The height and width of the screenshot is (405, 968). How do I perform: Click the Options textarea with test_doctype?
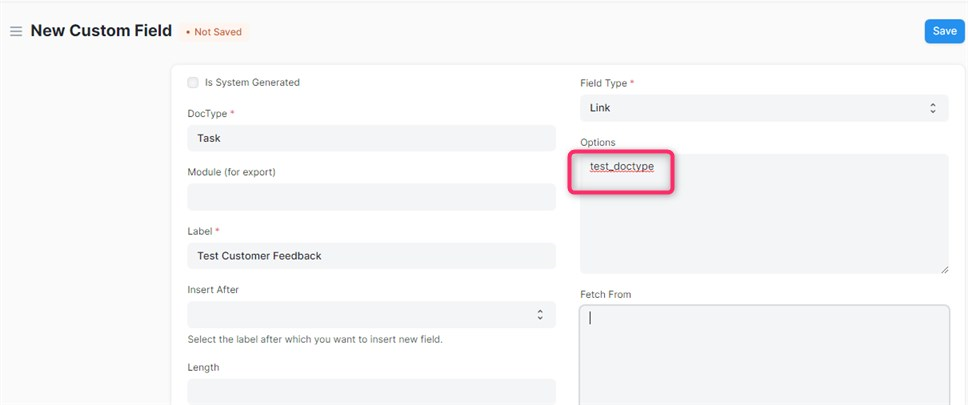[x=764, y=214]
